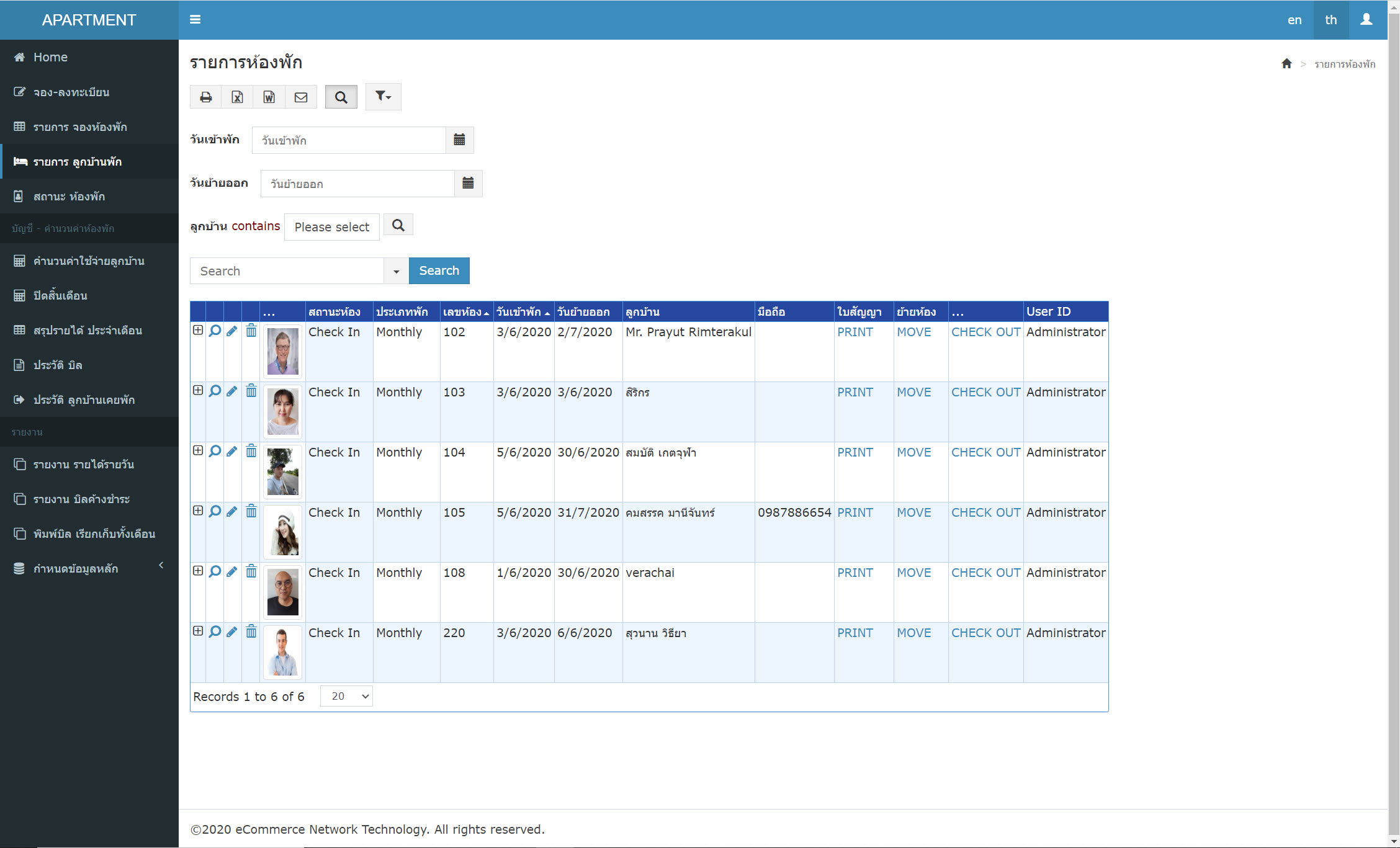Image resolution: width=1400 pixels, height=848 pixels.
Task: Delete room 105 record trash icon
Action: click(251, 511)
